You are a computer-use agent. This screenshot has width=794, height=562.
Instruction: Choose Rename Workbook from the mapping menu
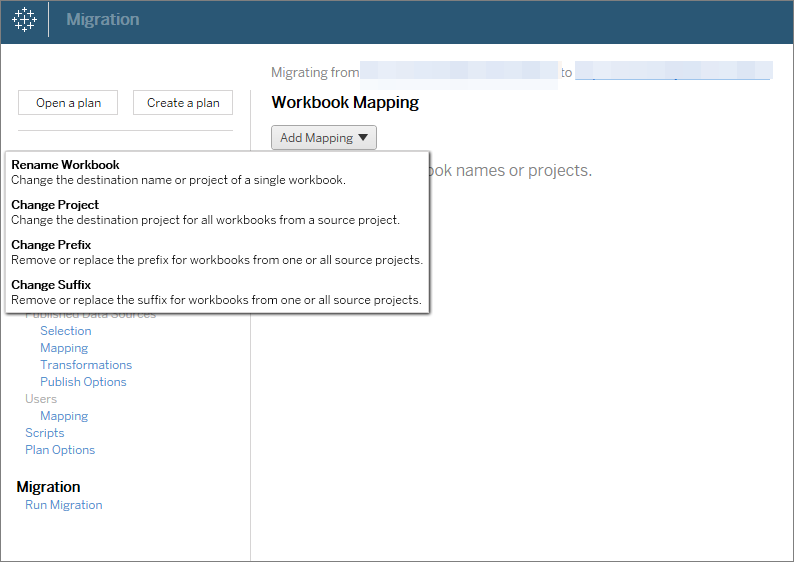(65, 165)
